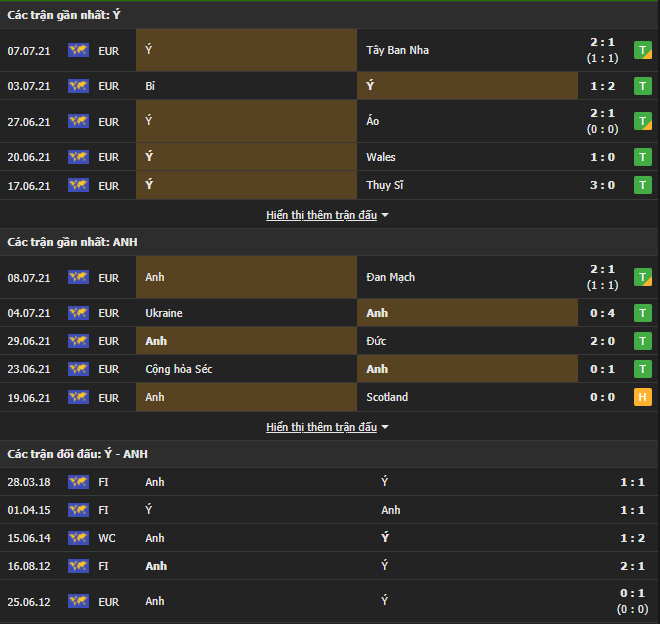Click the green T badge for Bỉ vs Ý
The width and height of the screenshot is (660, 624).
643,86
